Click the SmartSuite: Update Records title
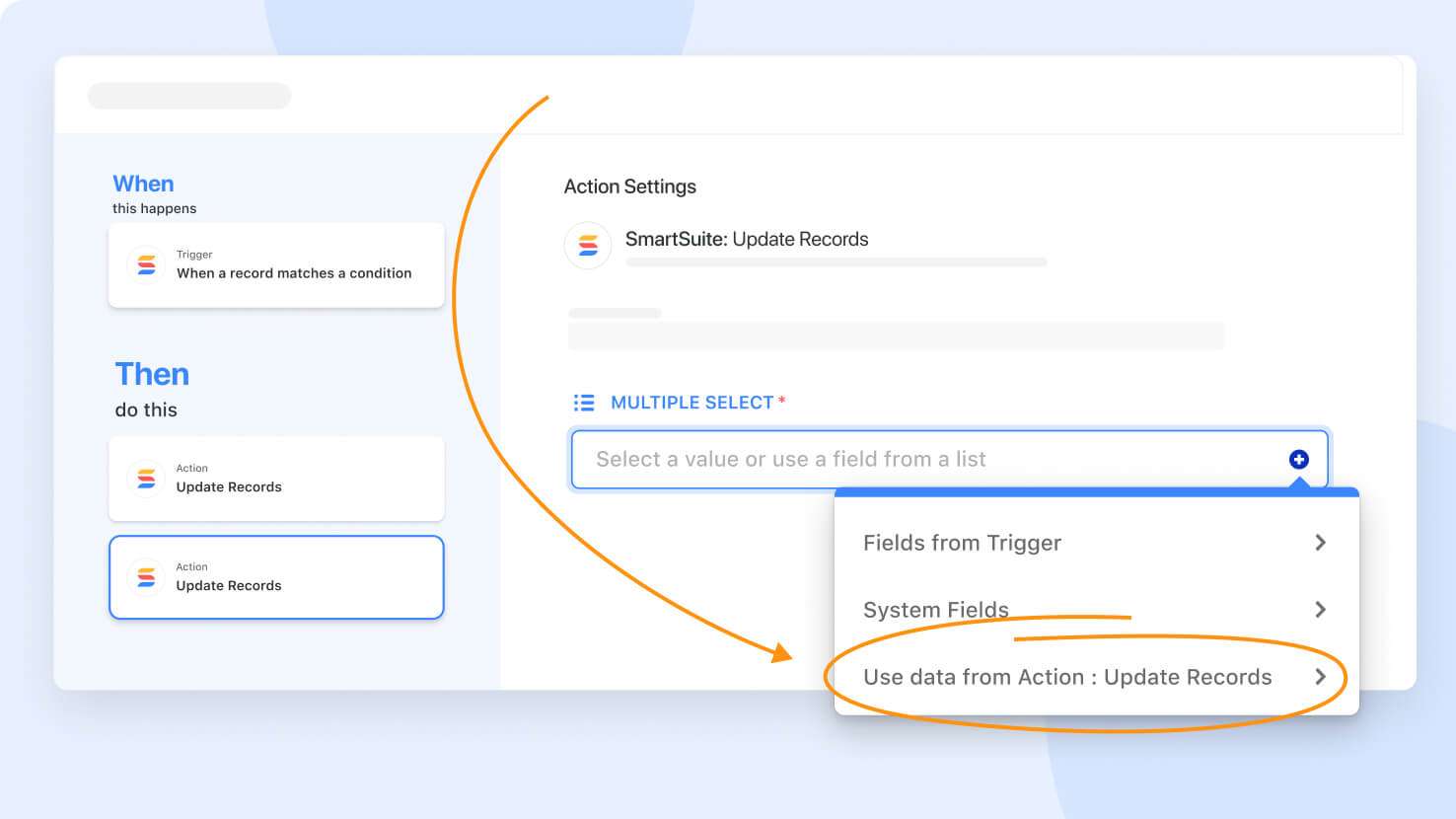The image size is (1456, 819). [x=747, y=239]
